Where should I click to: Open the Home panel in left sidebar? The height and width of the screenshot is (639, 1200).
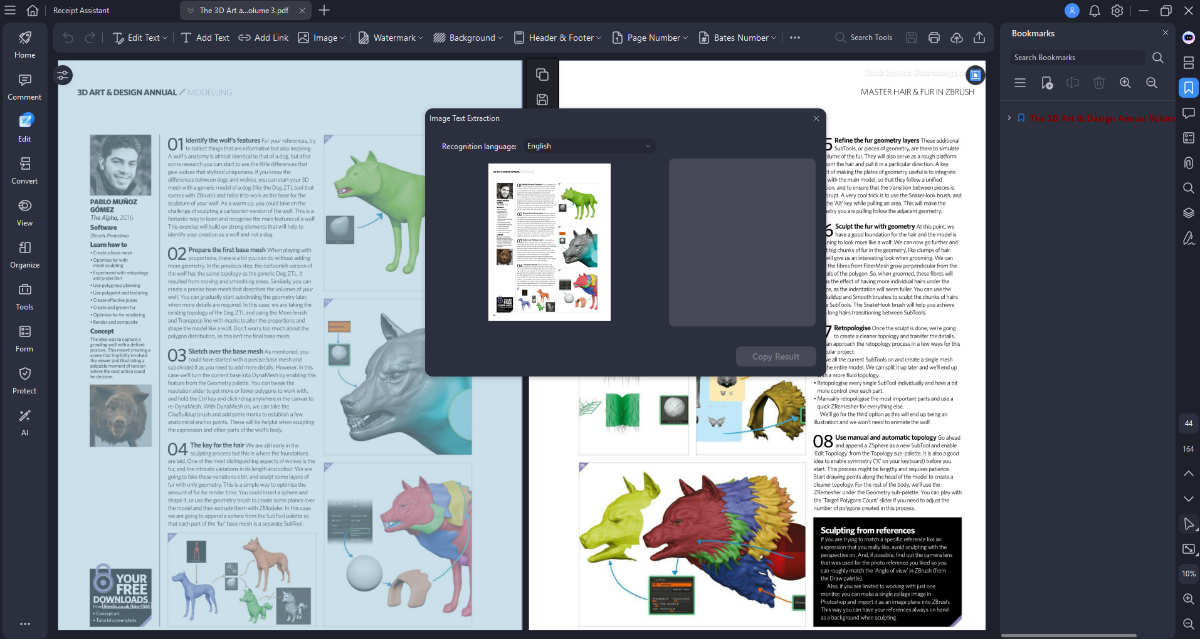tap(24, 44)
